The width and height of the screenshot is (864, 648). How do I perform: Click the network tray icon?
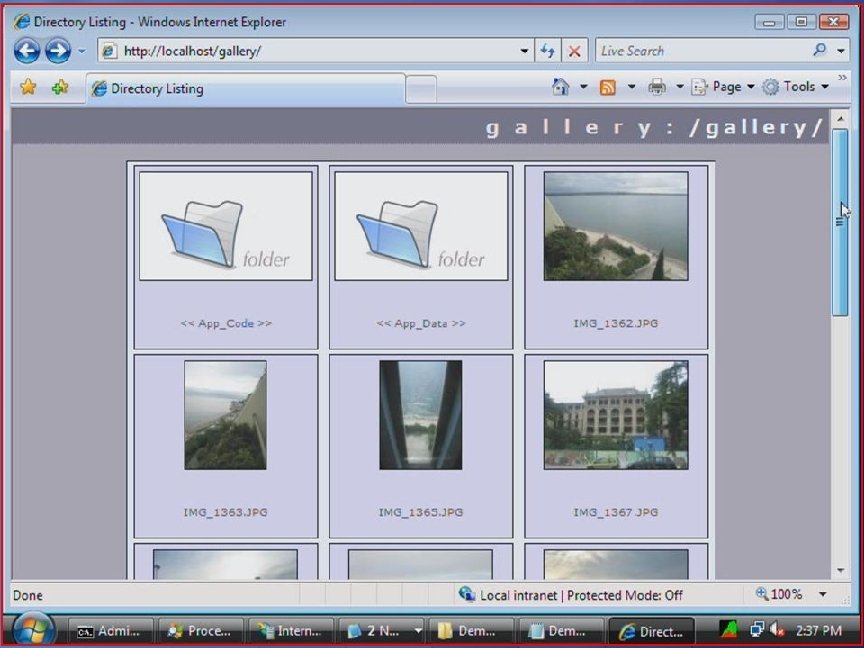click(757, 630)
